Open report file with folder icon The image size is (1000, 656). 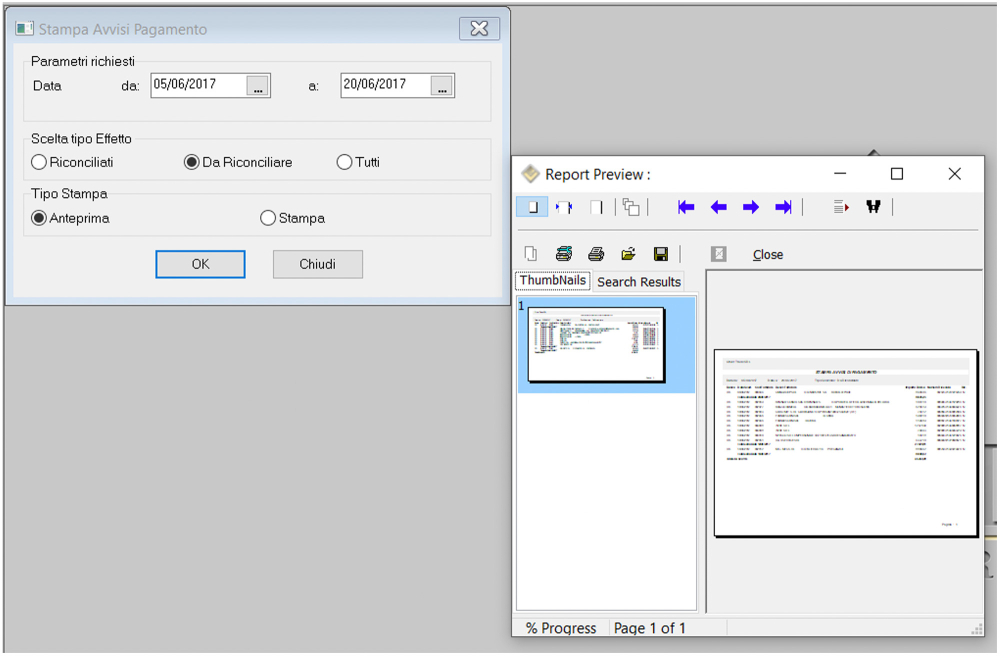(628, 254)
